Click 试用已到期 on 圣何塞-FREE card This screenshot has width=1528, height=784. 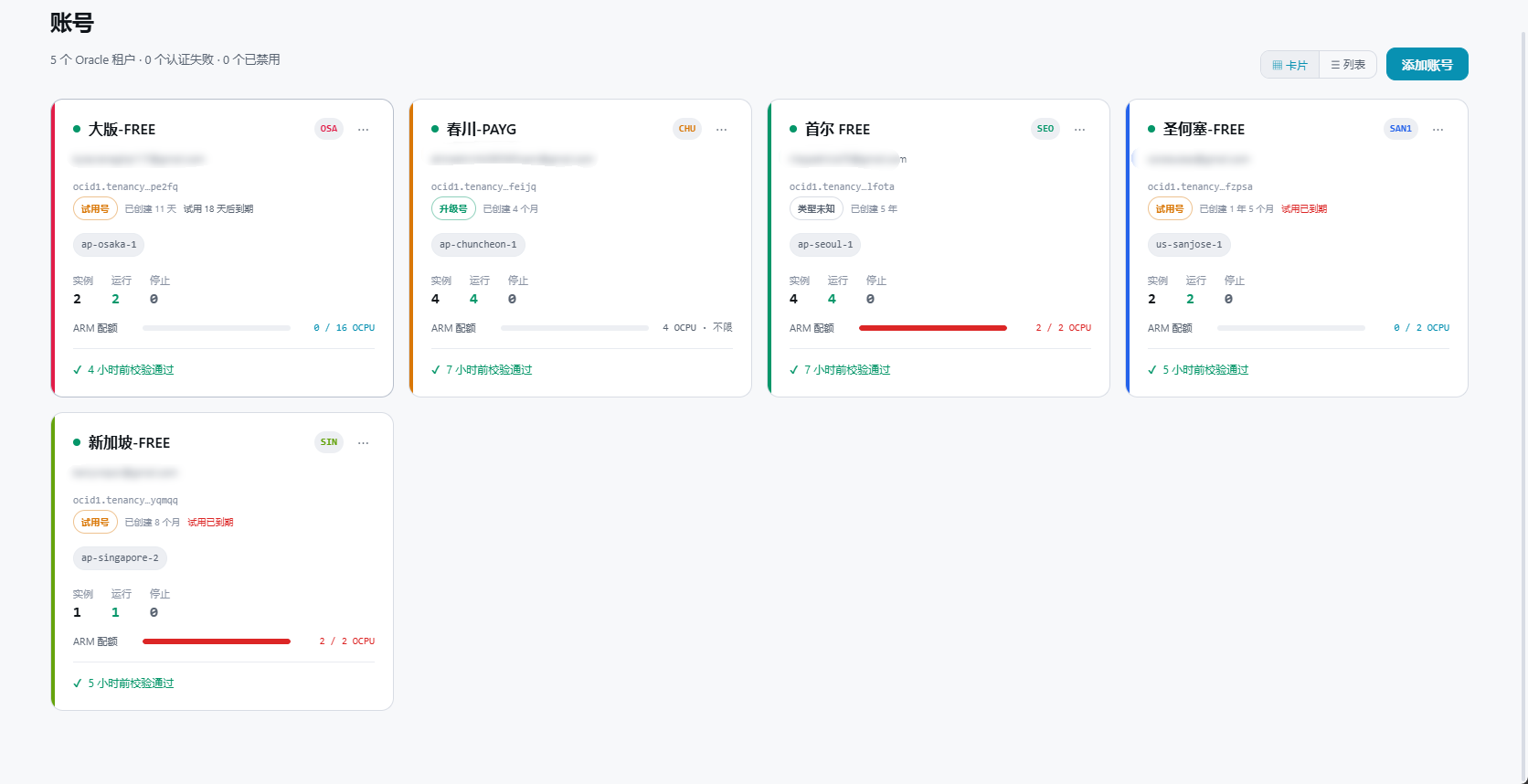tap(1304, 209)
